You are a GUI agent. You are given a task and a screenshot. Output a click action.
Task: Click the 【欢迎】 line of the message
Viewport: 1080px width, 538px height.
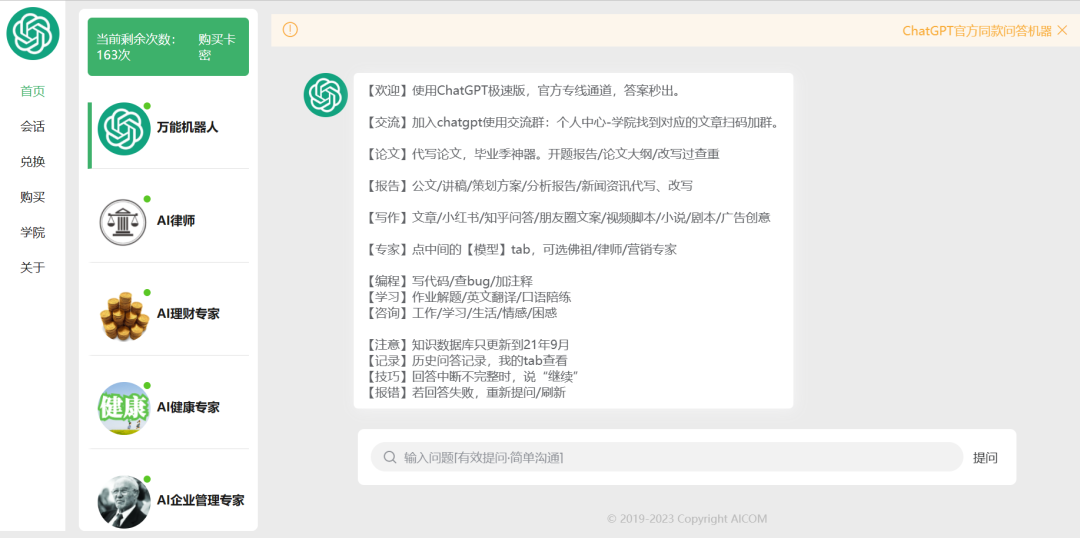[x=521, y=91]
